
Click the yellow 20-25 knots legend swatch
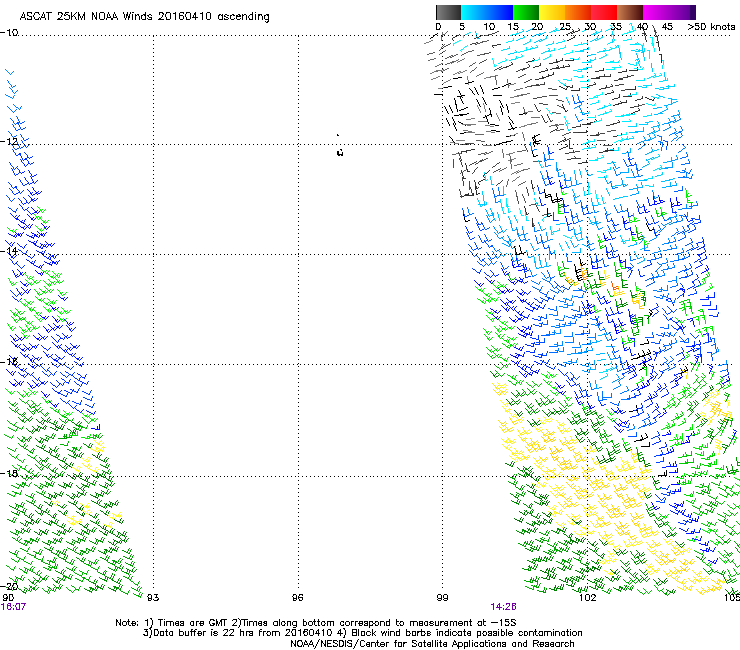click(552, 12)
